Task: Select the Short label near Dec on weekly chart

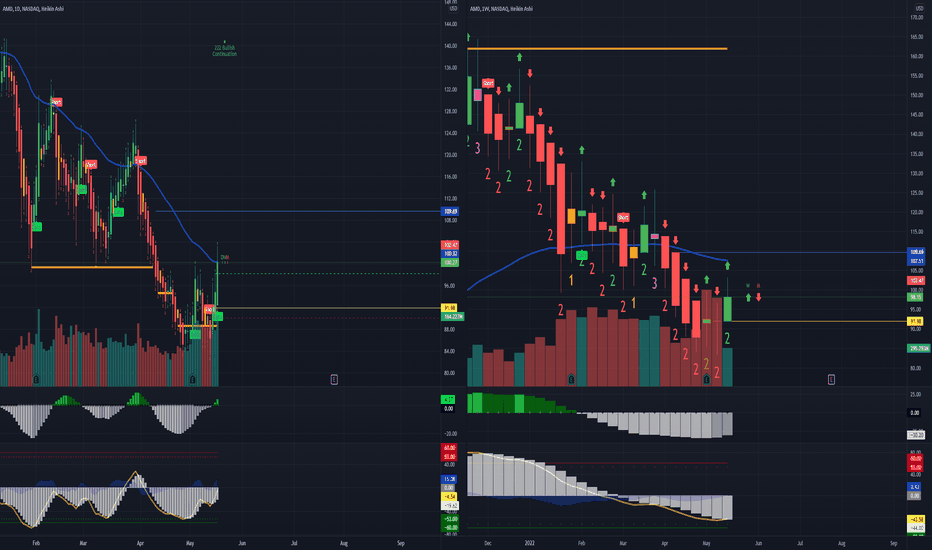Action: [488, 83]
